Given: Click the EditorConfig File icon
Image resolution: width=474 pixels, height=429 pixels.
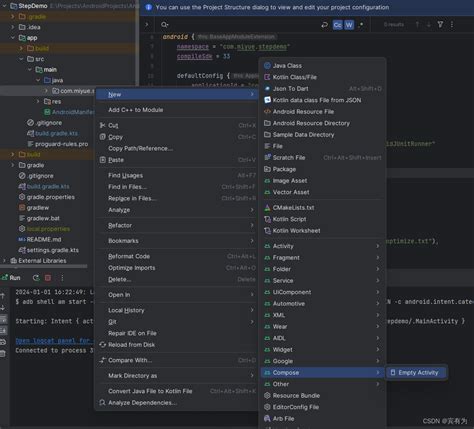Looking at the screenshot, I should (267, 407).
